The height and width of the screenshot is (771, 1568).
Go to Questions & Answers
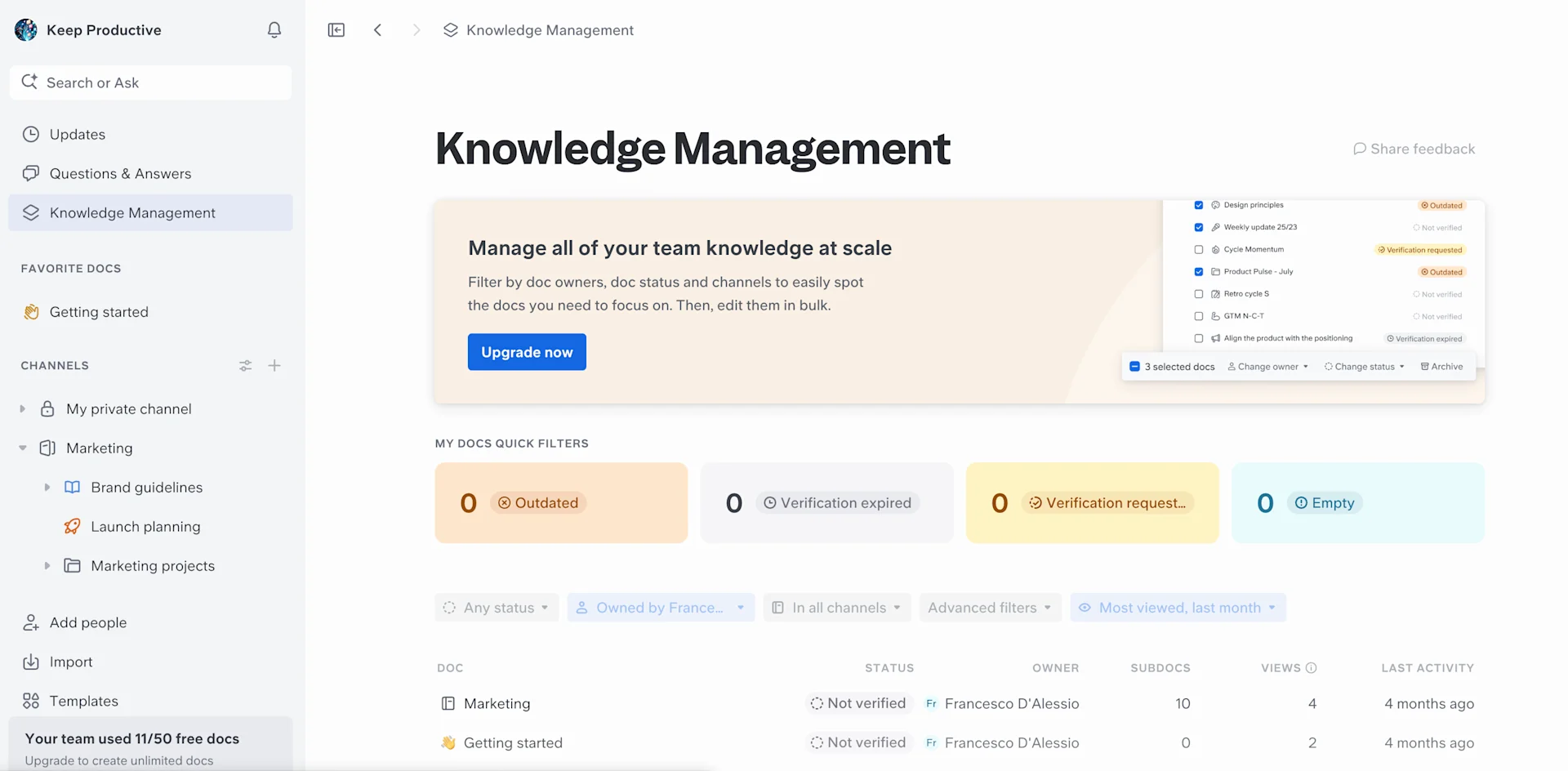pyautogui.click(x=121, y=173)
